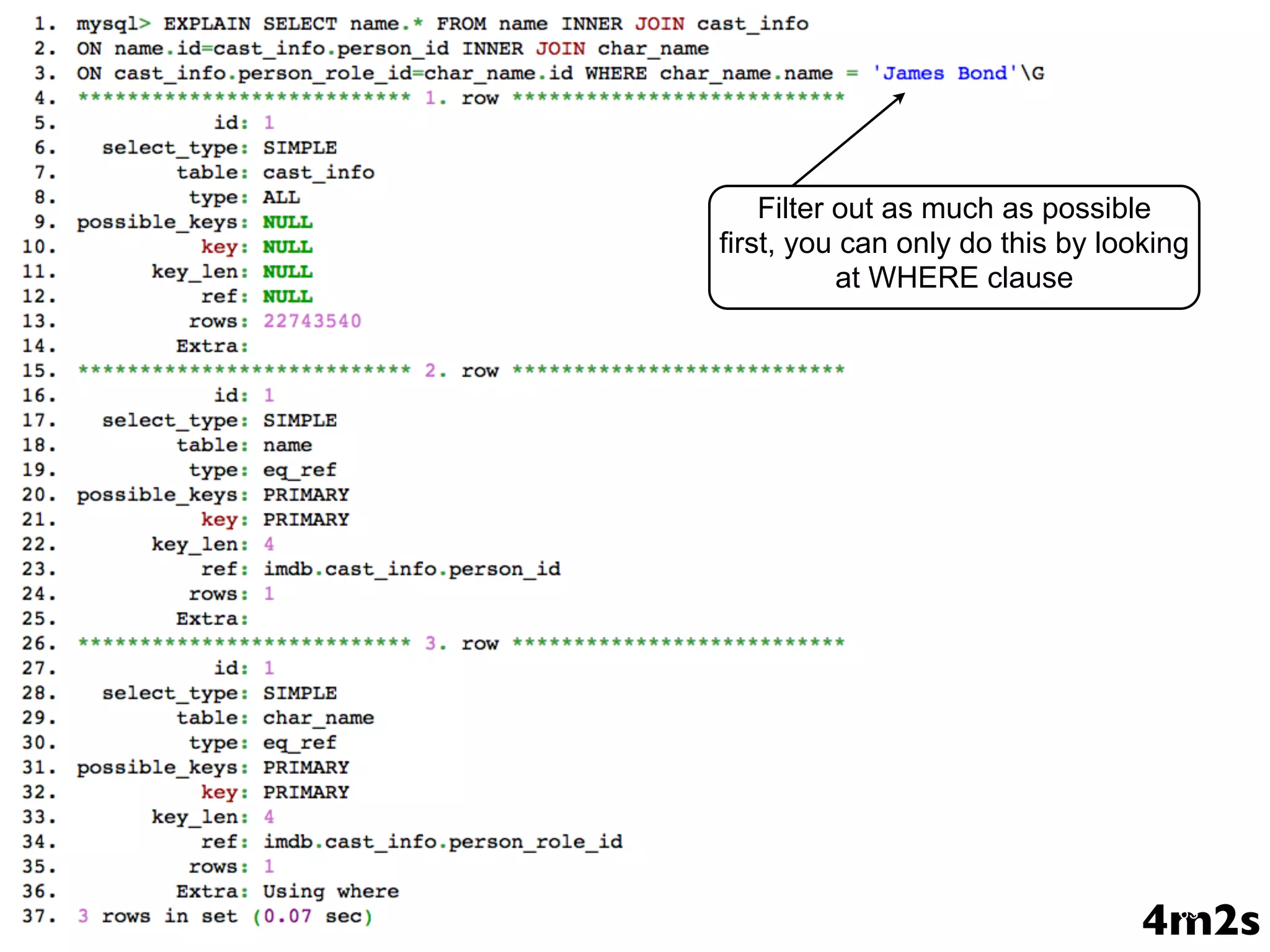Viewport: 1270px width, 952px height.
Task: Click line number 37
Action: (x=38, y=916)
